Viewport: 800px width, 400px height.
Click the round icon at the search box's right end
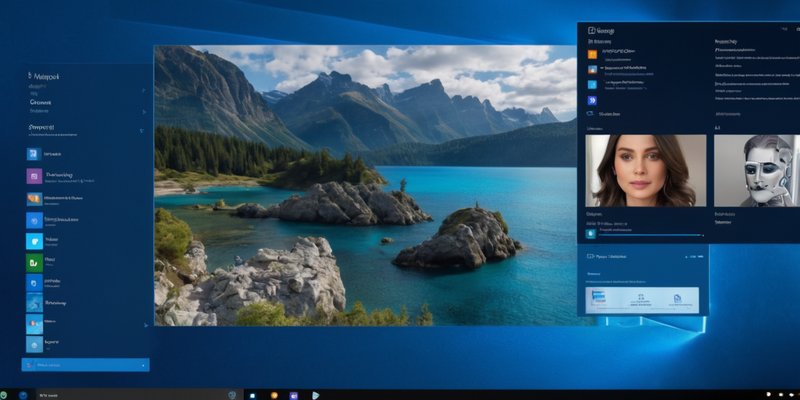232,395
